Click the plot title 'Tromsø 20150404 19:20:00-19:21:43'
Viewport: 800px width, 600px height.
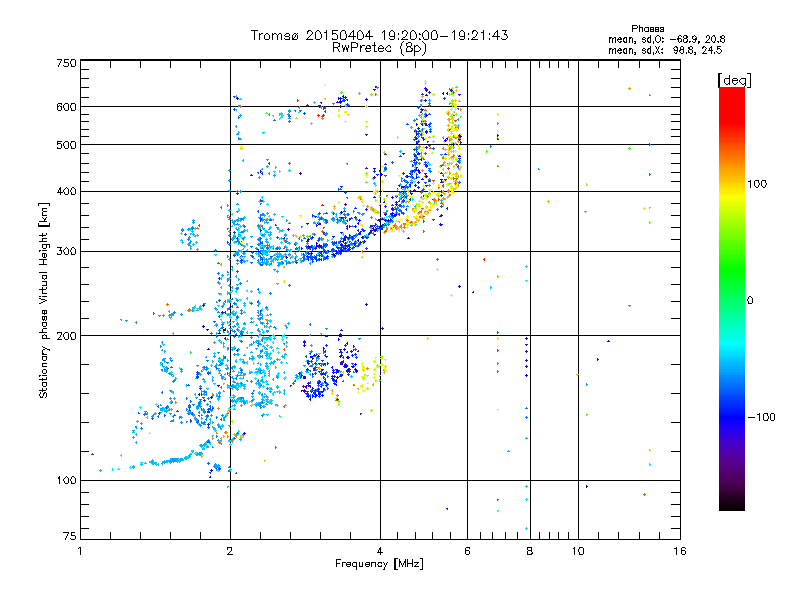coord(379,35)
